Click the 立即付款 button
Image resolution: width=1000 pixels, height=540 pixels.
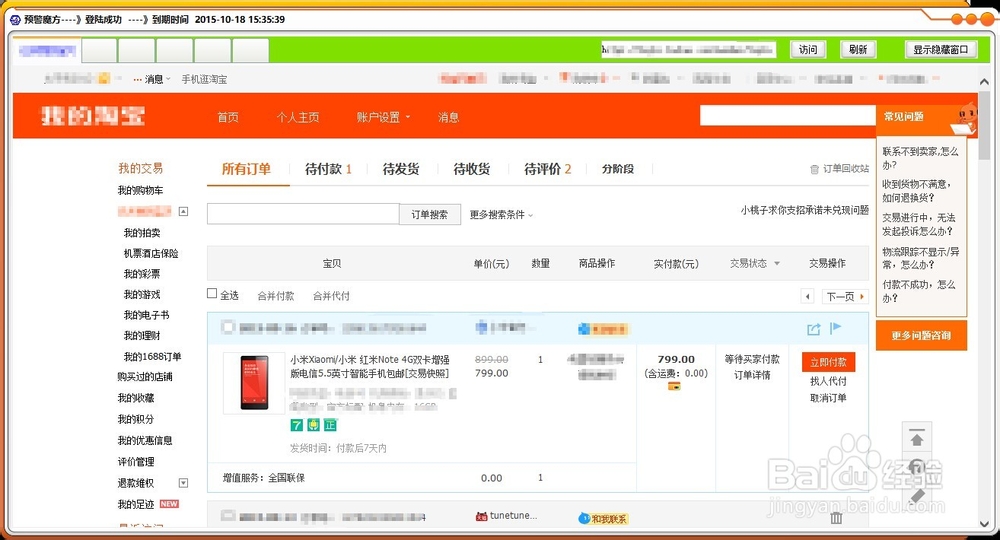coord(828,362)
